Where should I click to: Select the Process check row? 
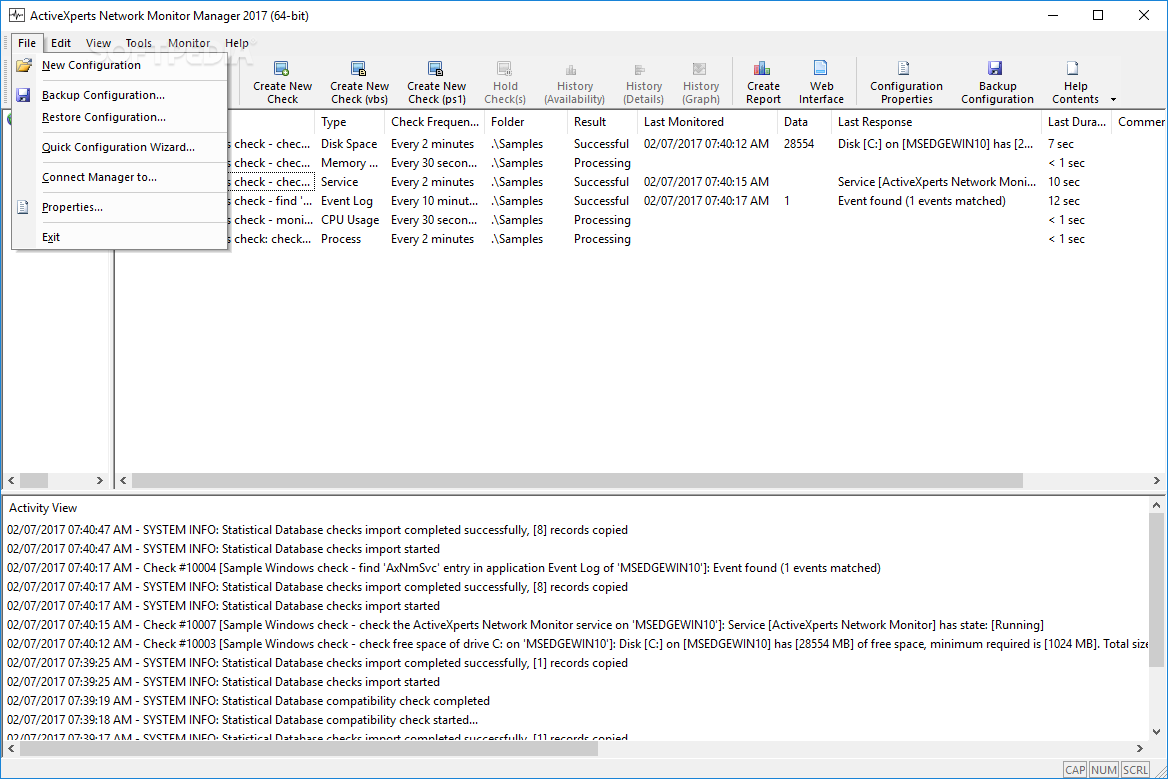point(696,239)
